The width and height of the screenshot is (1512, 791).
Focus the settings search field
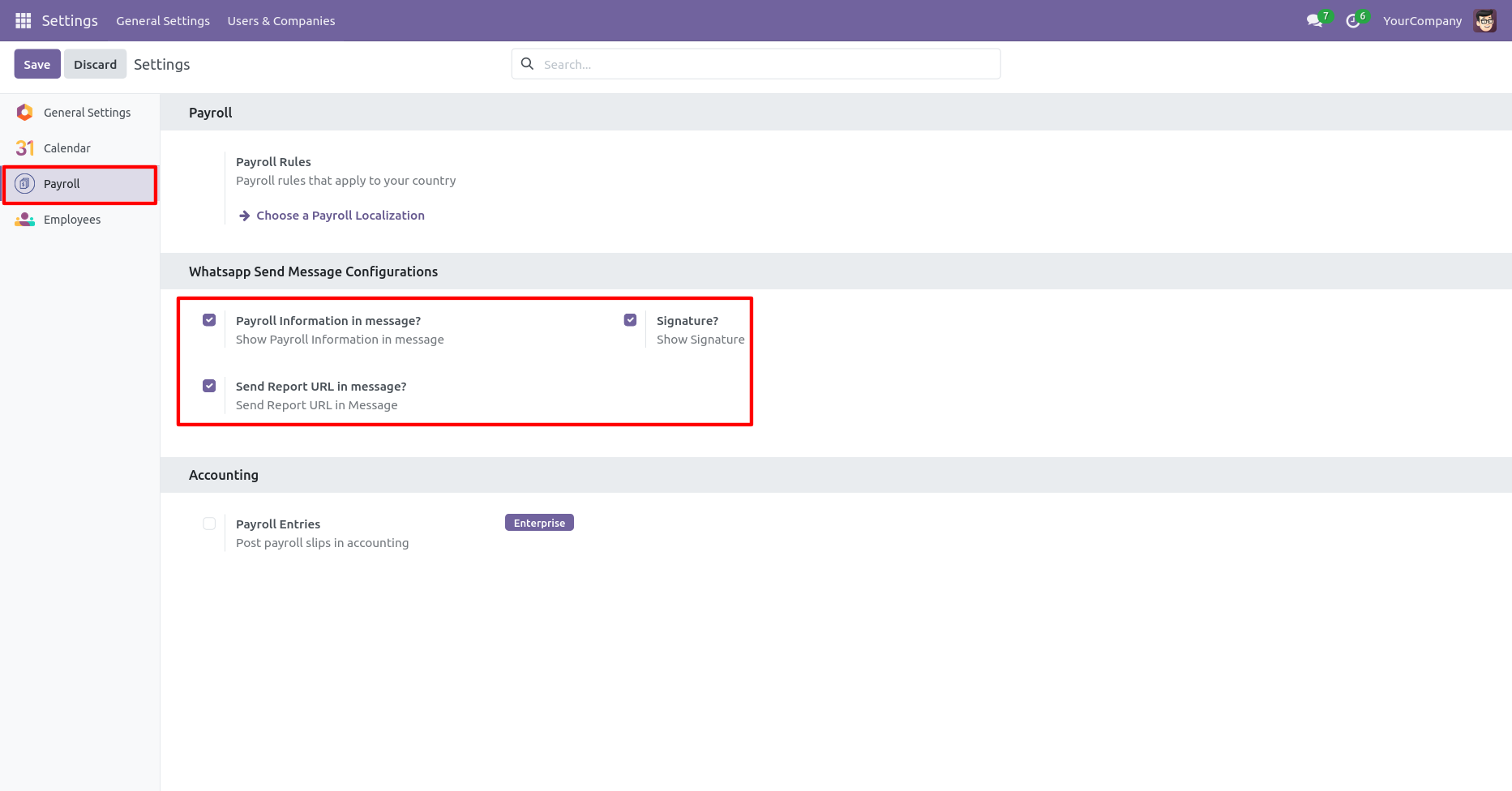tap(756, 64)
